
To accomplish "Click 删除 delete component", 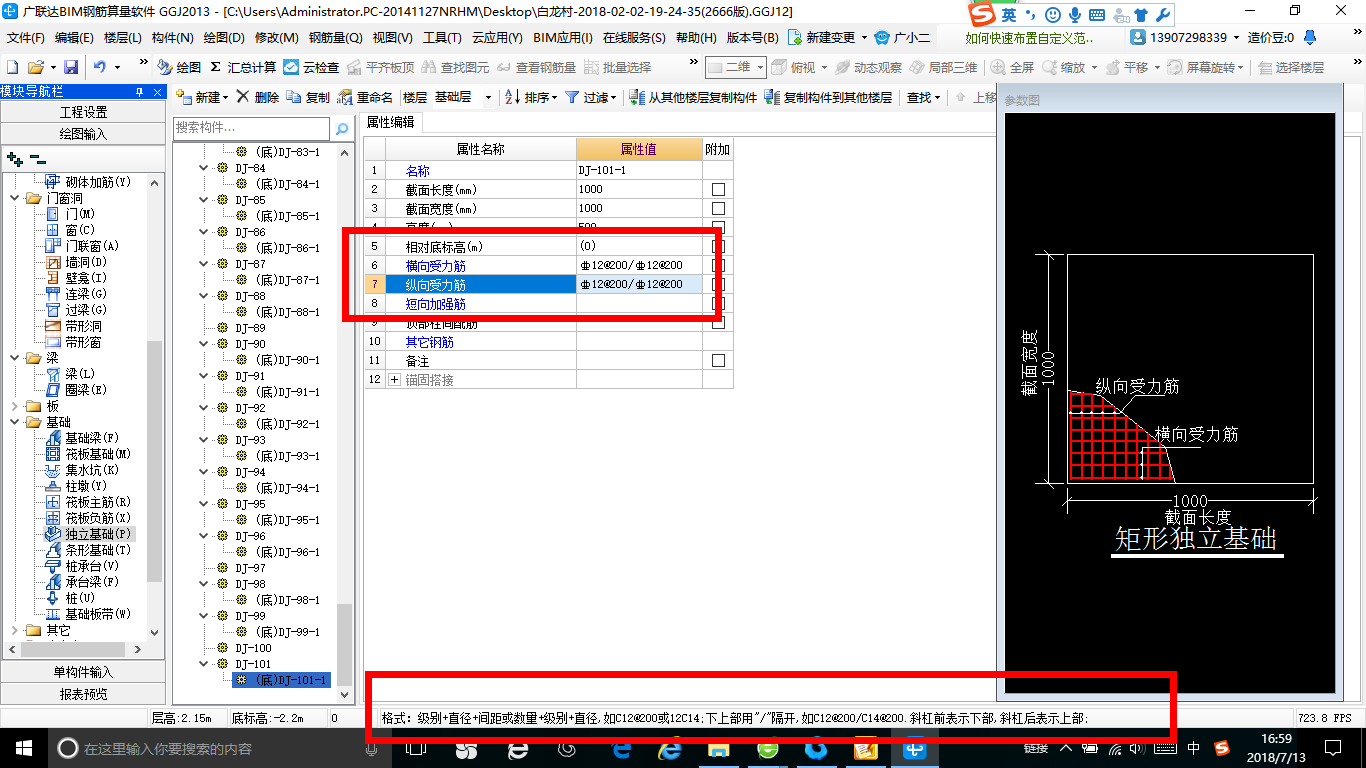I will point(258,97).
